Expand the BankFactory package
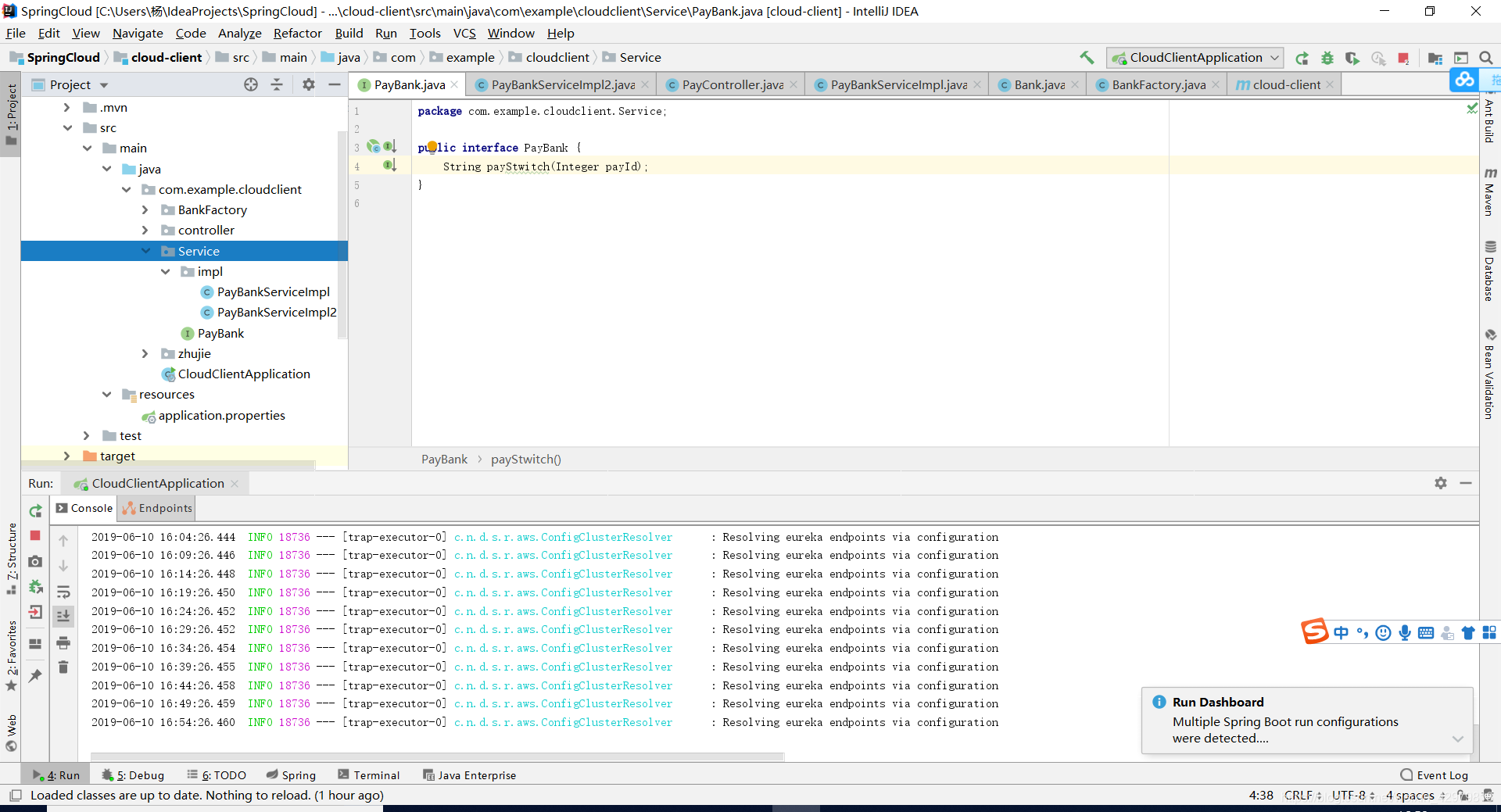This screenshot has width=1501, height=812. click(145, 210)
